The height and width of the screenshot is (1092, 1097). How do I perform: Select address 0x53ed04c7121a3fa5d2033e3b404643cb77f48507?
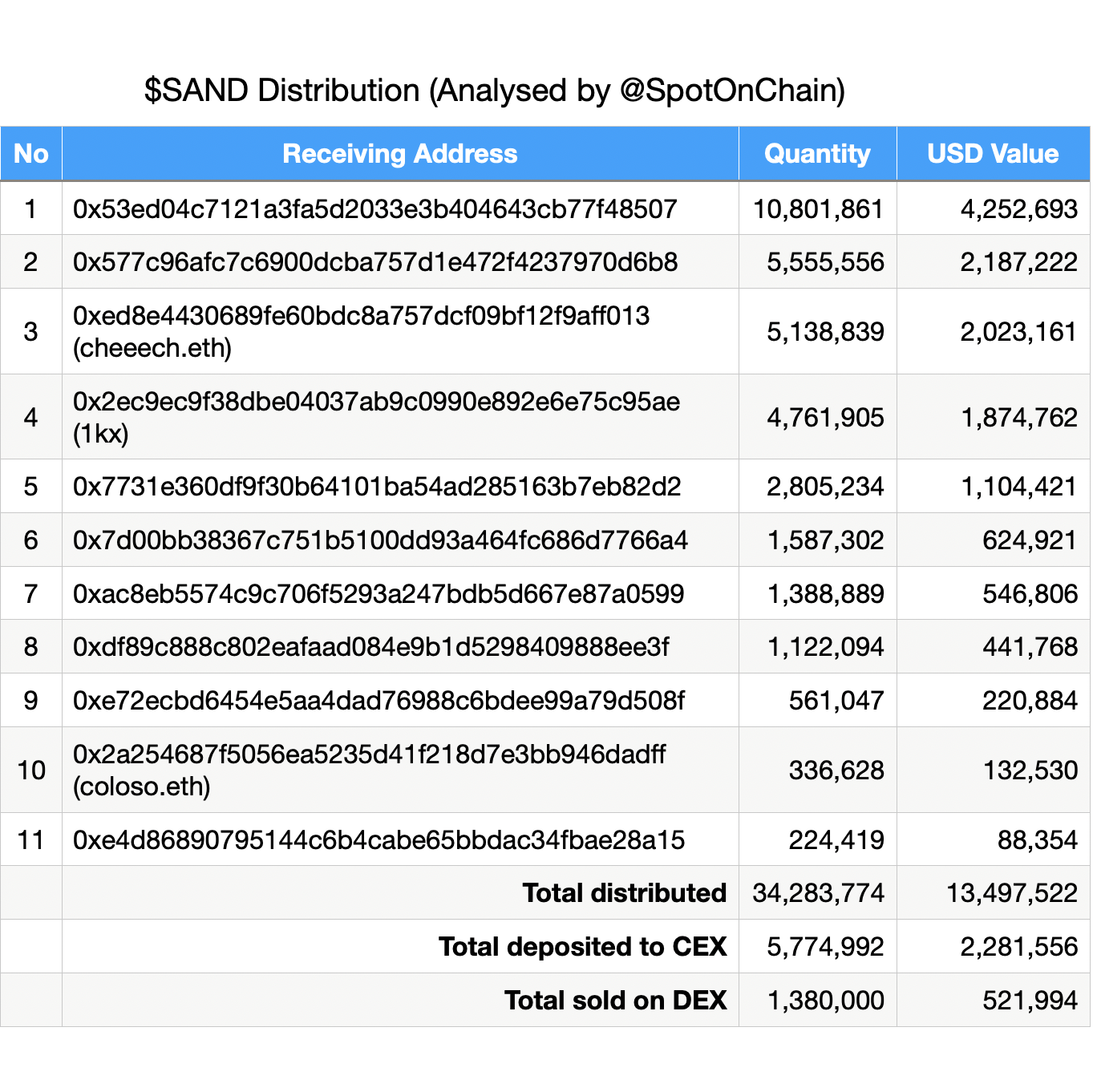tap(375, 209)
